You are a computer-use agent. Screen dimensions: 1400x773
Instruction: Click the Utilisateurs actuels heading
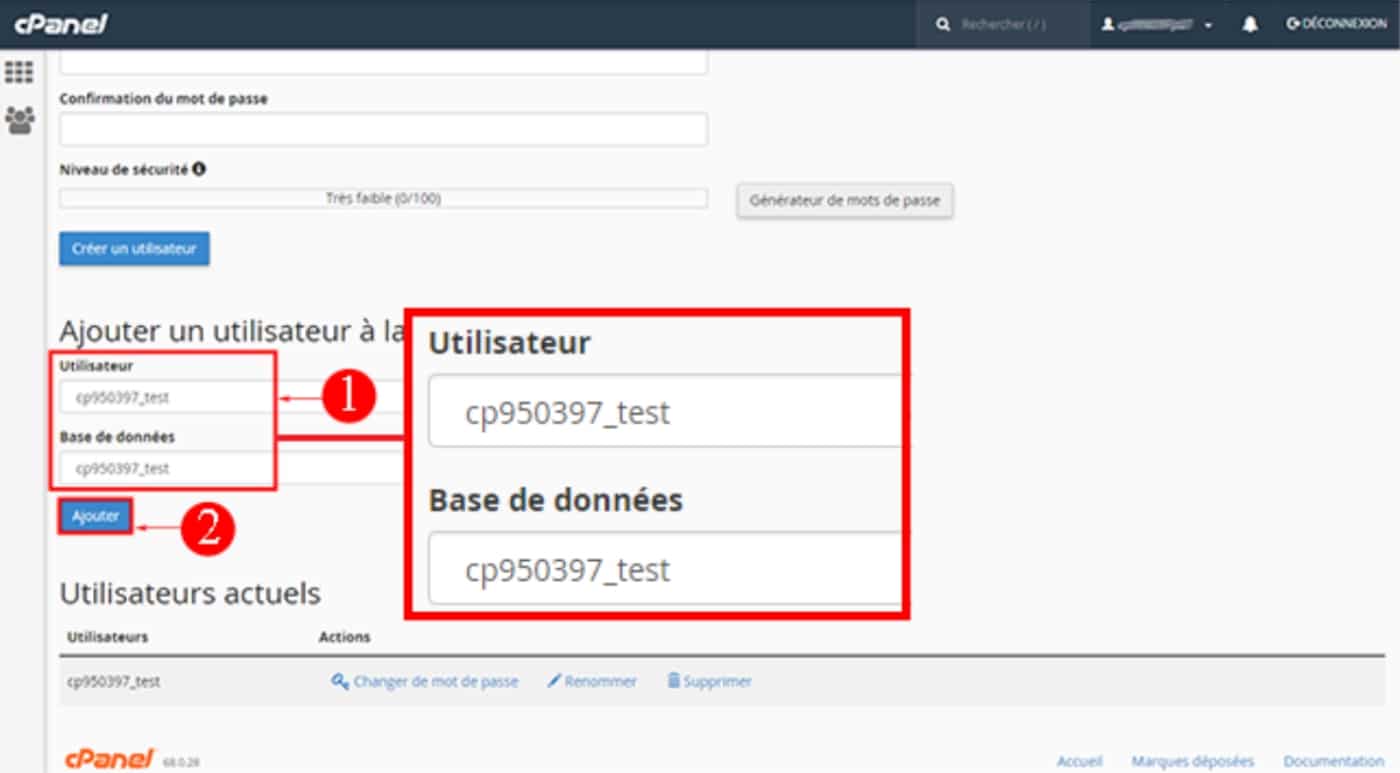190,593
